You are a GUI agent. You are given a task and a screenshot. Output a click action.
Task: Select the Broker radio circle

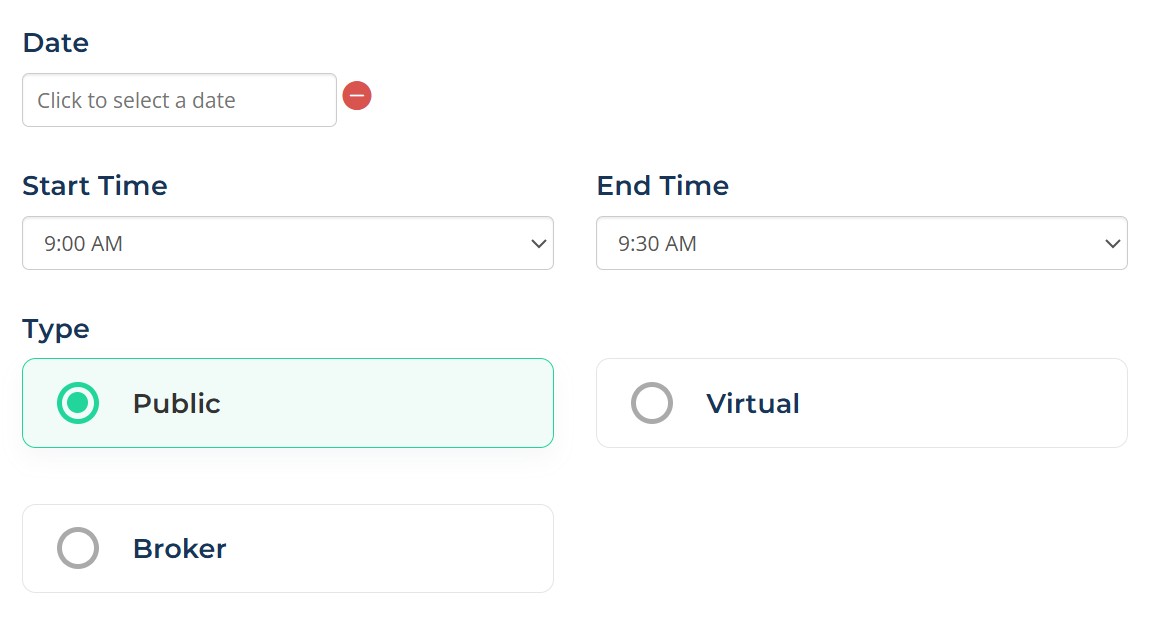pyautogui.click(x=78, y=548)
